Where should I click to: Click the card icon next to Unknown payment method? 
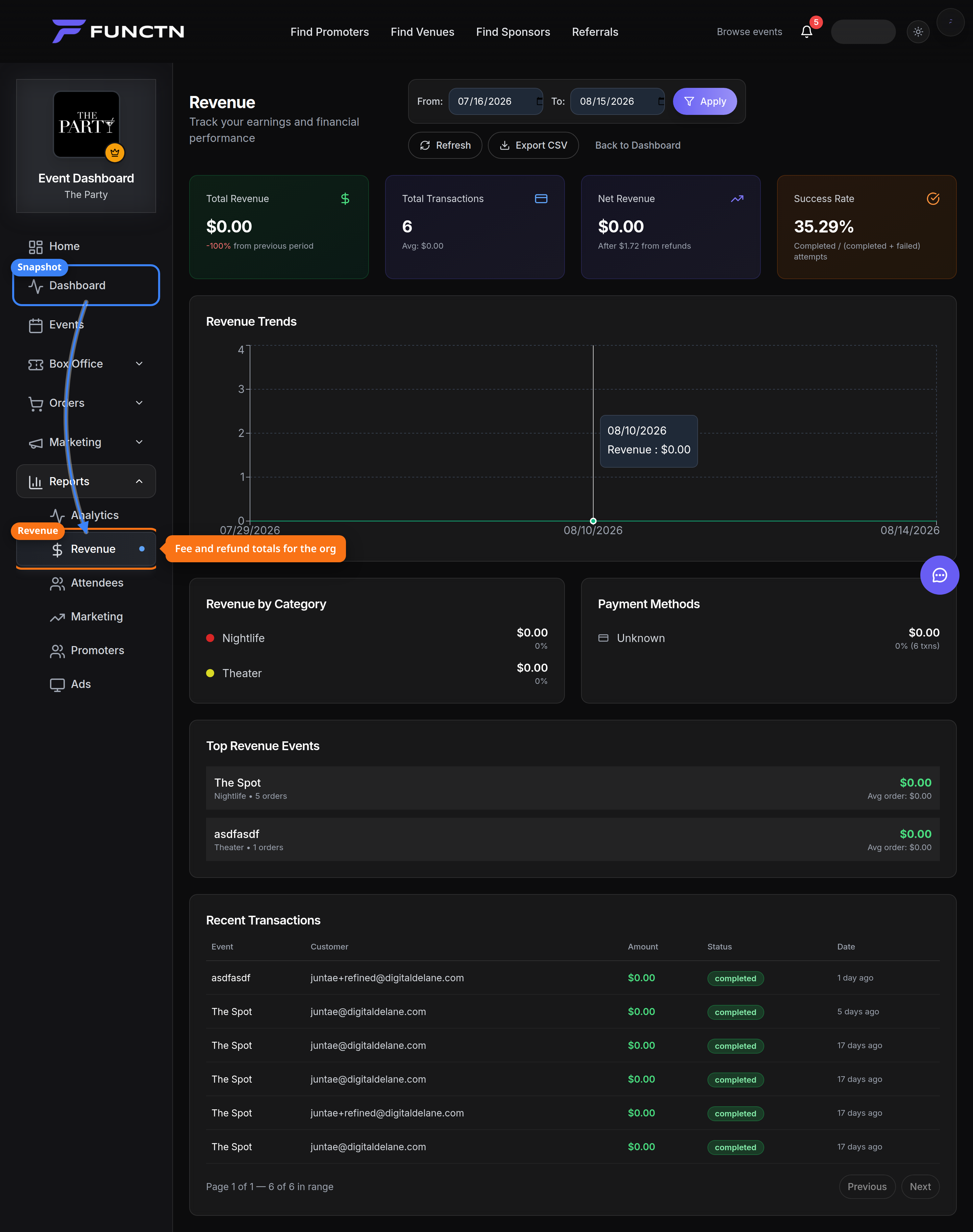pos(603,638)
